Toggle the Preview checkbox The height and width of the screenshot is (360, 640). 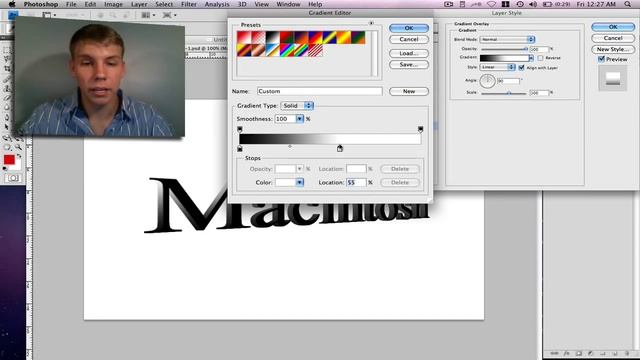(x=601, y=59)
